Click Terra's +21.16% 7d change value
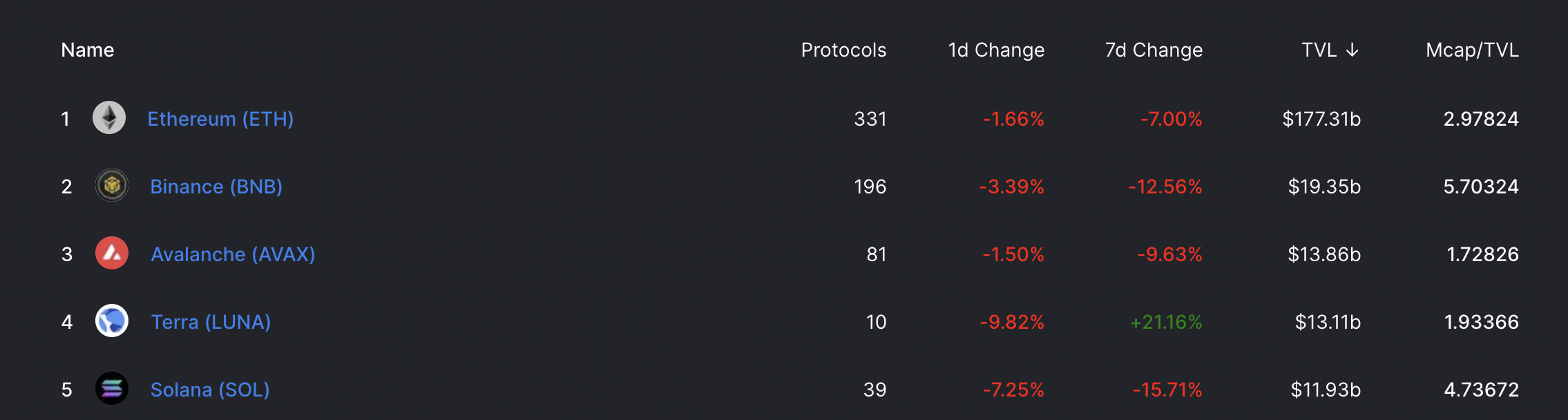The width and height of the screenshot is (1568, 420). [x=1166, y=322]
